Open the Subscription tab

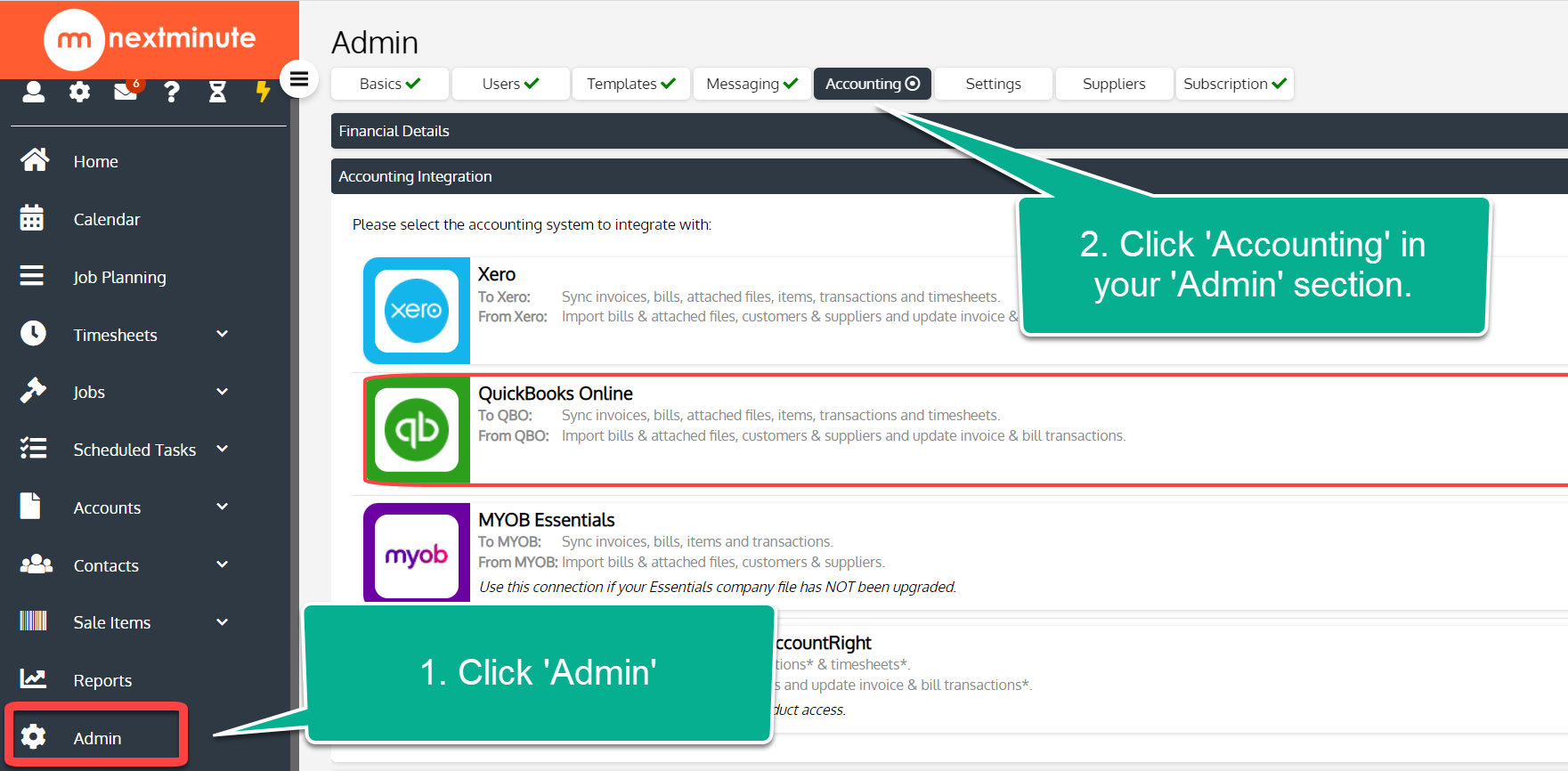click(x=1235, y=84)
